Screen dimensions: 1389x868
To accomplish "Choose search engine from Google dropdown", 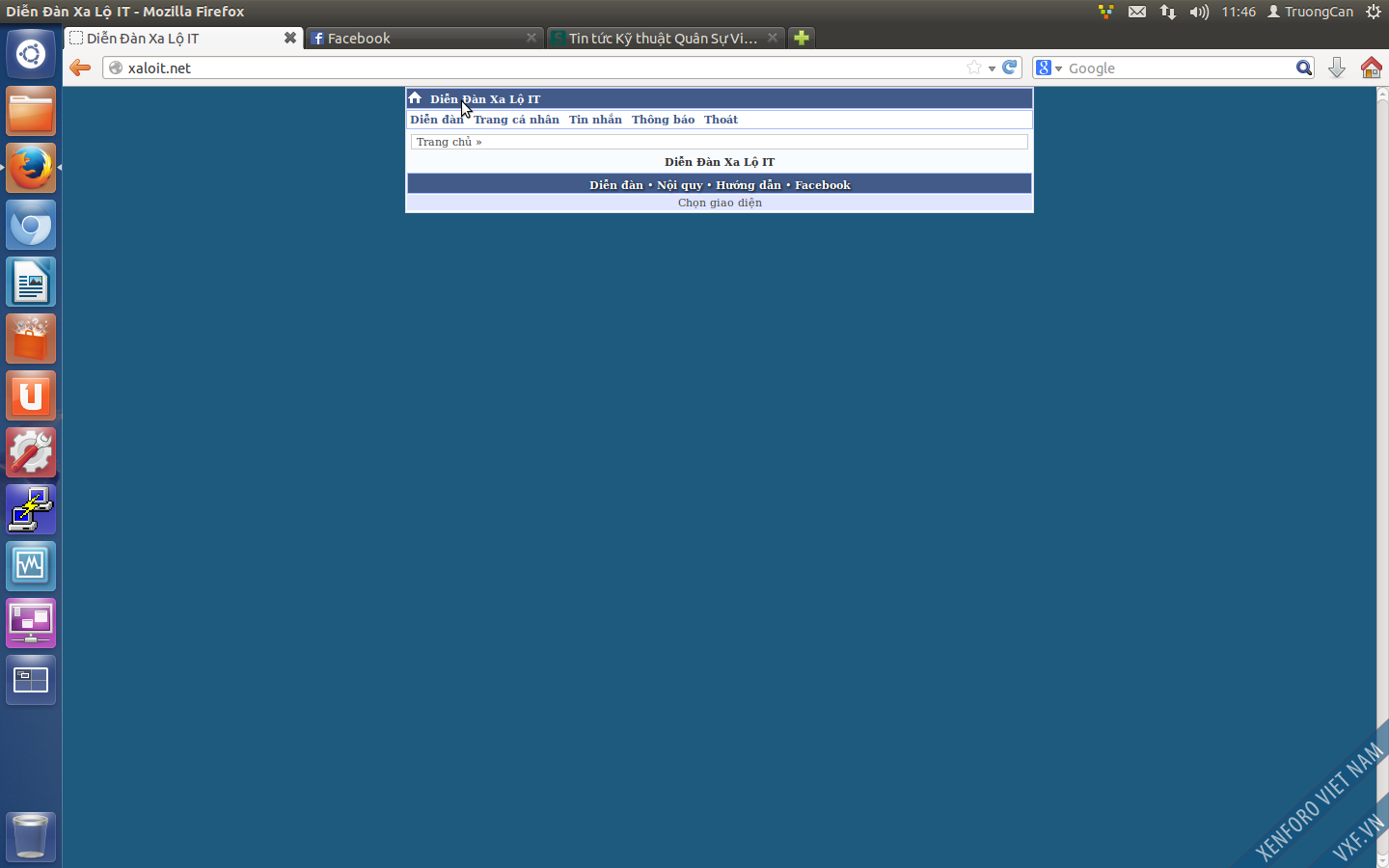I will pyautogui.click(x=1049, y=68).
